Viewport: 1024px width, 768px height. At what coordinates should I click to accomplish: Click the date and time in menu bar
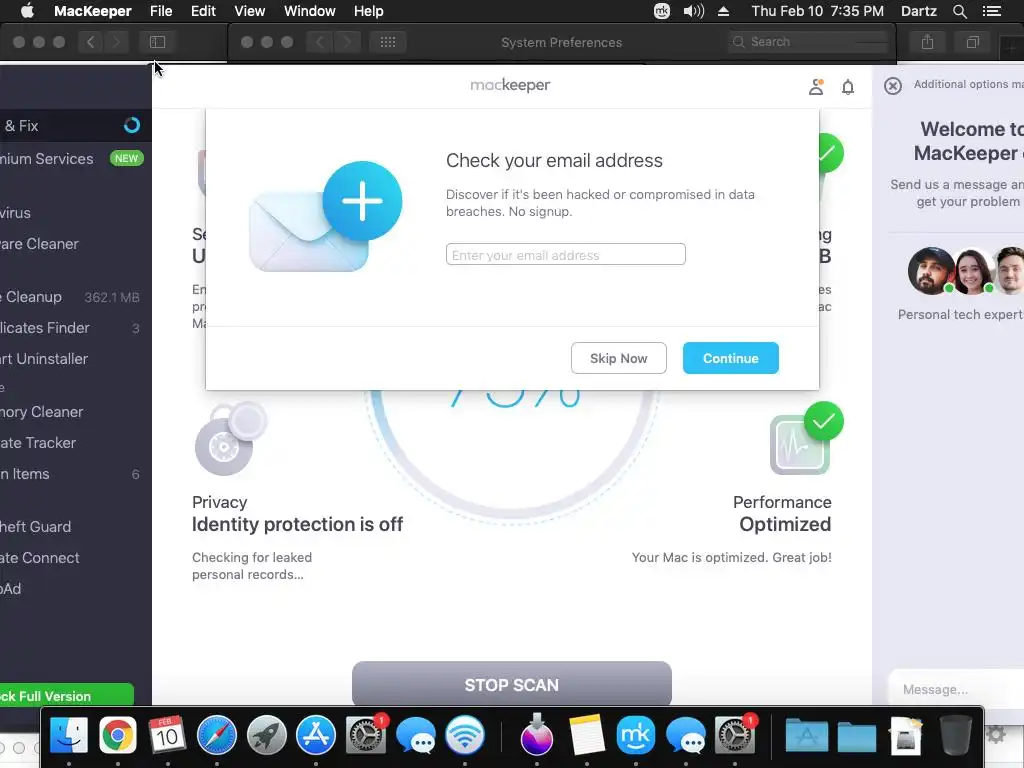tap(817, 11)
